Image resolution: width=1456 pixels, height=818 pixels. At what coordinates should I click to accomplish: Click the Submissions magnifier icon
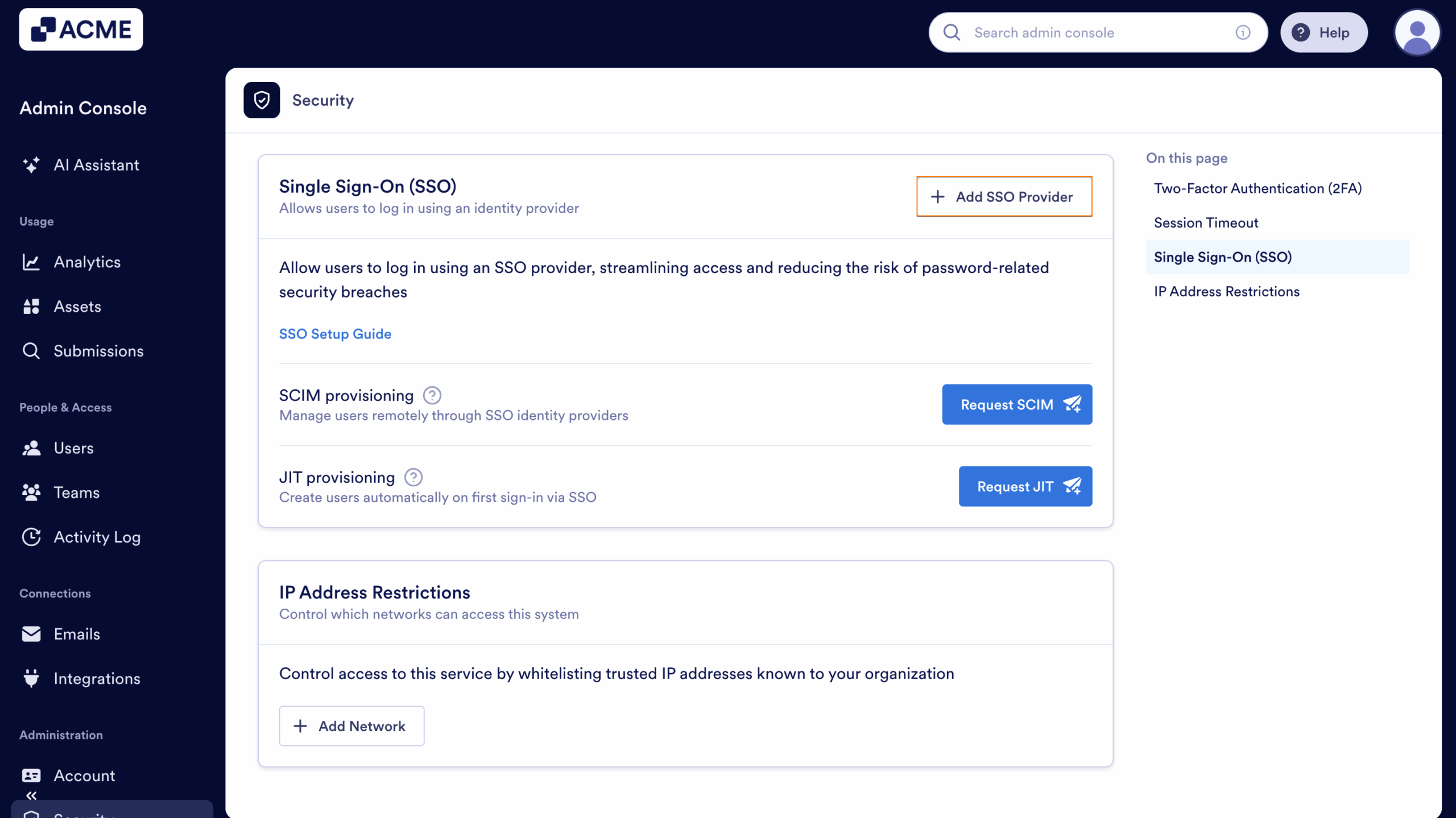(32, 350)
